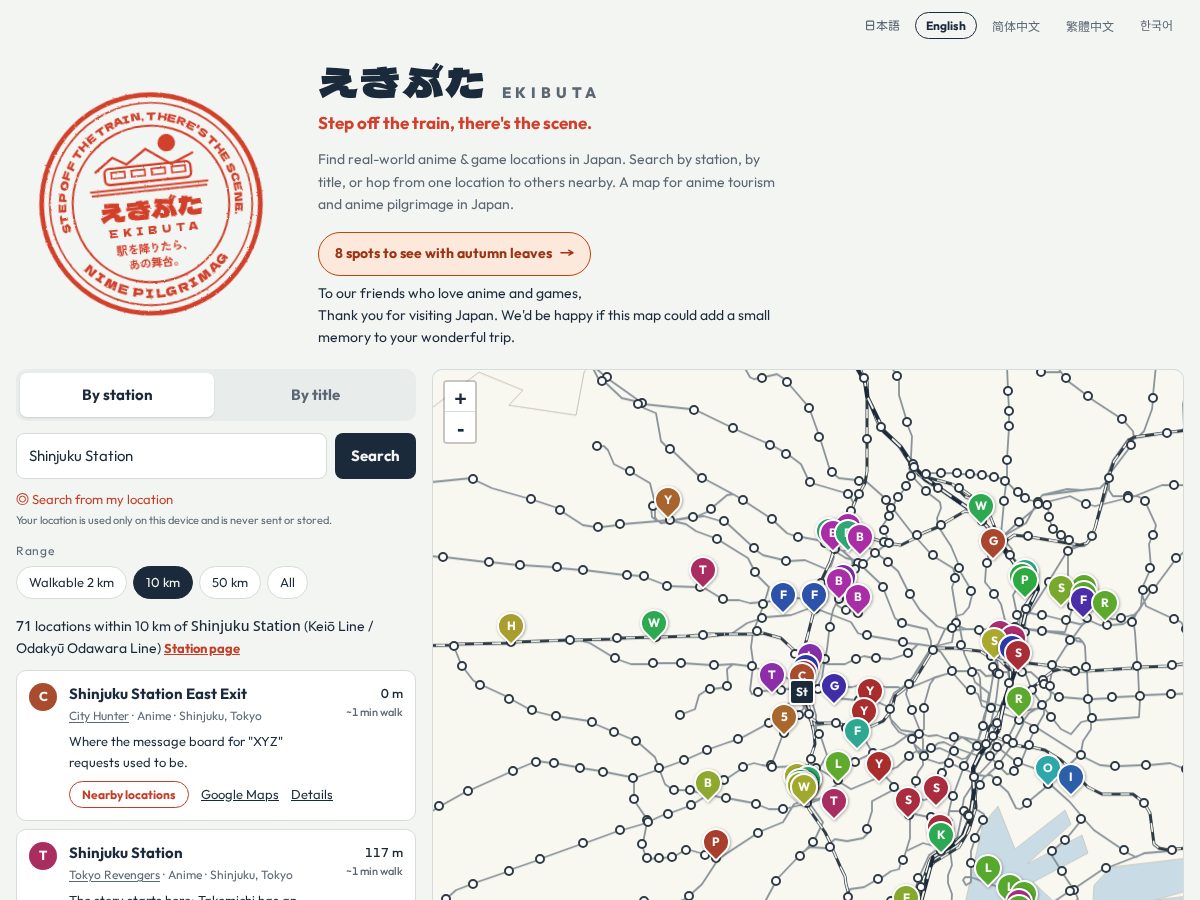The height and width of the screenshot is (900, 1200).
Task: Switch language to 繁體中文
Action: [x=1090, y=26]
